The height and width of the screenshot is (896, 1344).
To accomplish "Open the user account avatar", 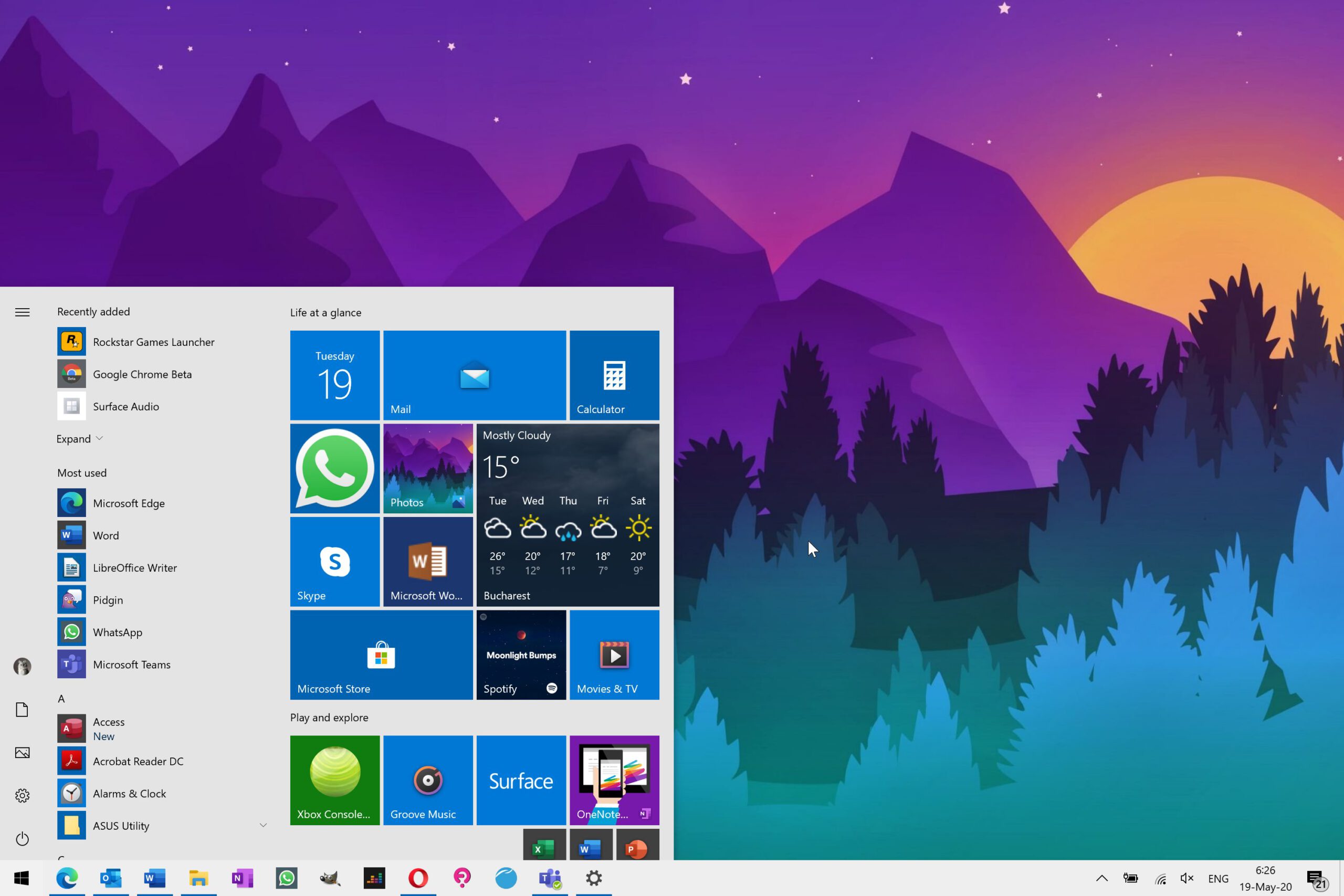I will (22, 666).
